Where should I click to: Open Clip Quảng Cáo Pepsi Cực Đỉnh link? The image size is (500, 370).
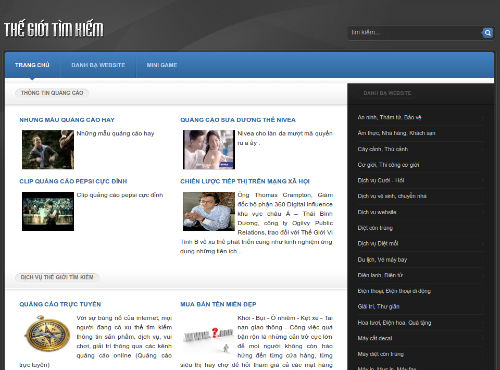[x=73, y=181]
